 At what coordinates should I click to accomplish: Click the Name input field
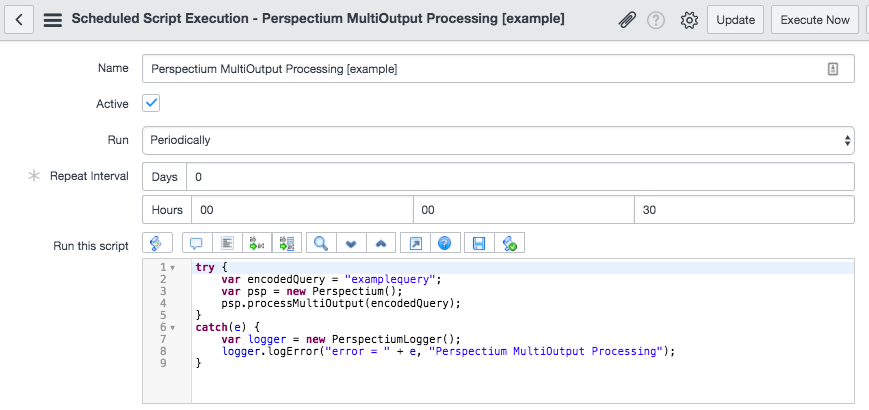[x=498, y=69]
